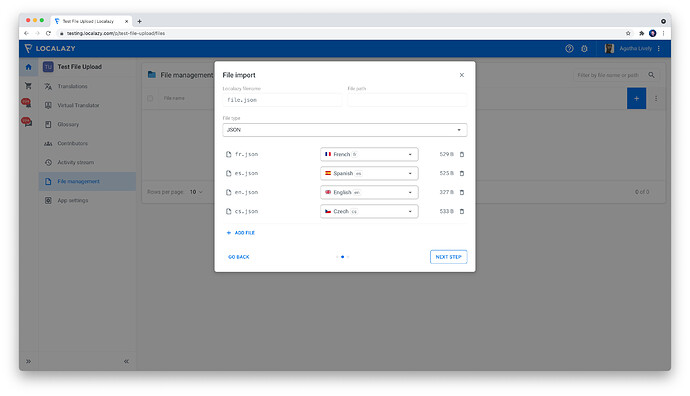Open the browser extensions puzzle icon
The height and width of the screenshot is (396, 690).
642,33
